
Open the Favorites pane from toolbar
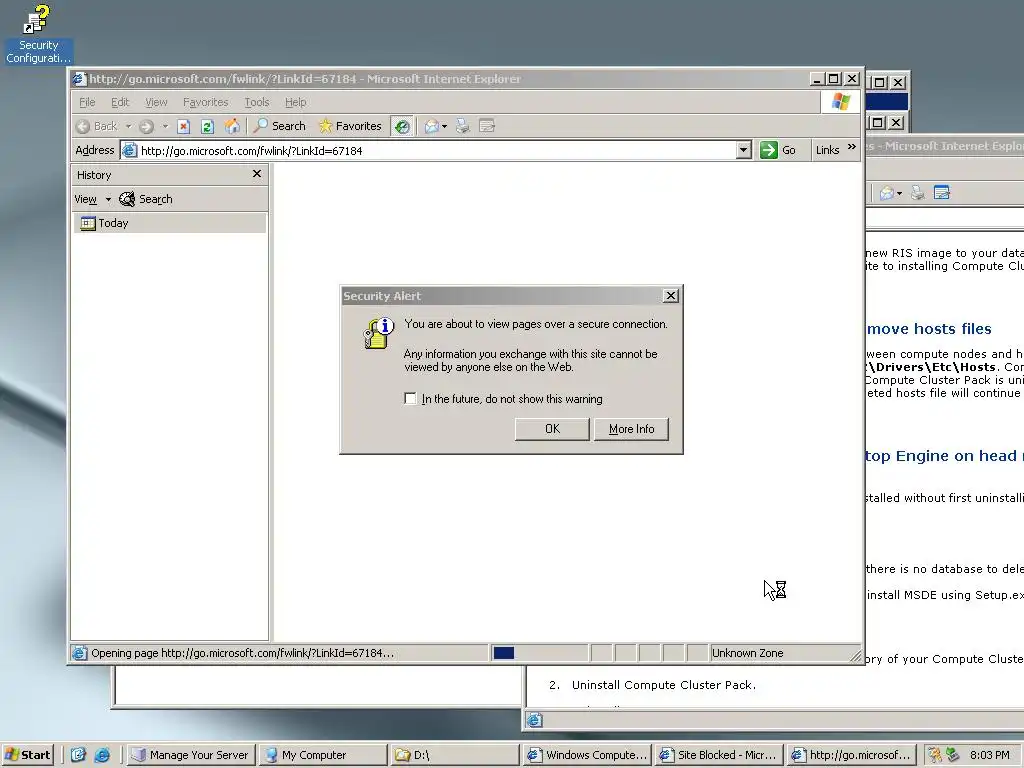pos(350,126)
